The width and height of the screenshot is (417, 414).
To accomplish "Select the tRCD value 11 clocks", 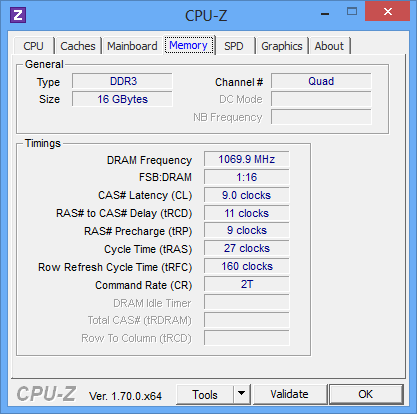I will tap(247, 213).
